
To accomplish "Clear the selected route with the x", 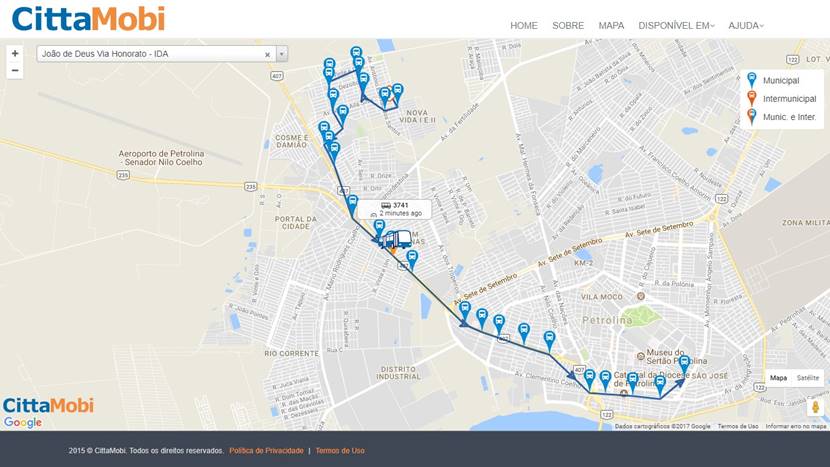I will [267, 55].
